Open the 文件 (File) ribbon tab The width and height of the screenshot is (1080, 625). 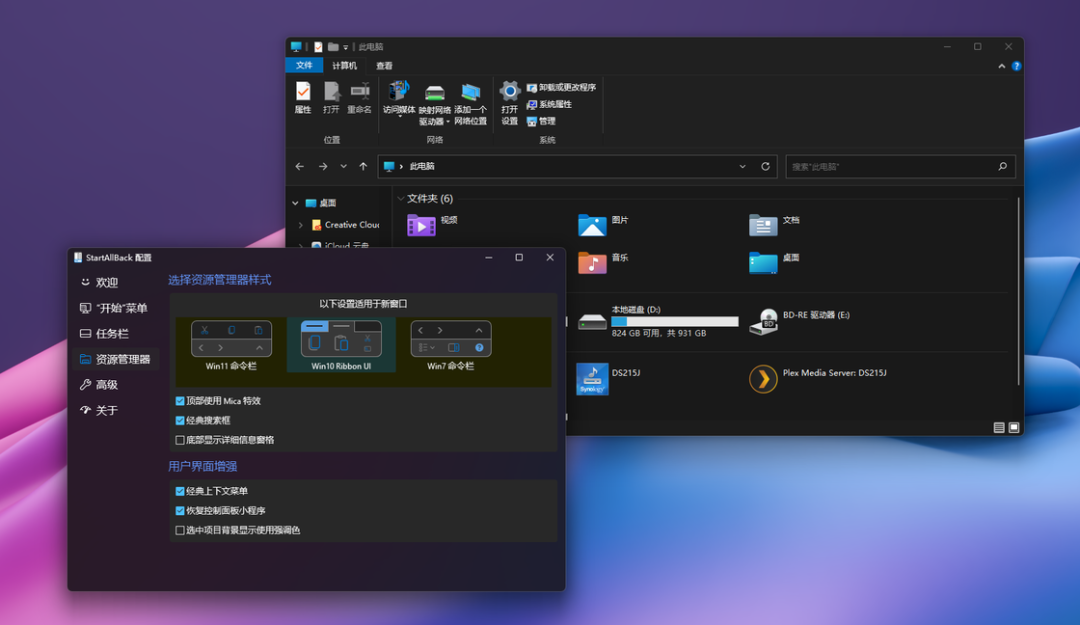304,65
